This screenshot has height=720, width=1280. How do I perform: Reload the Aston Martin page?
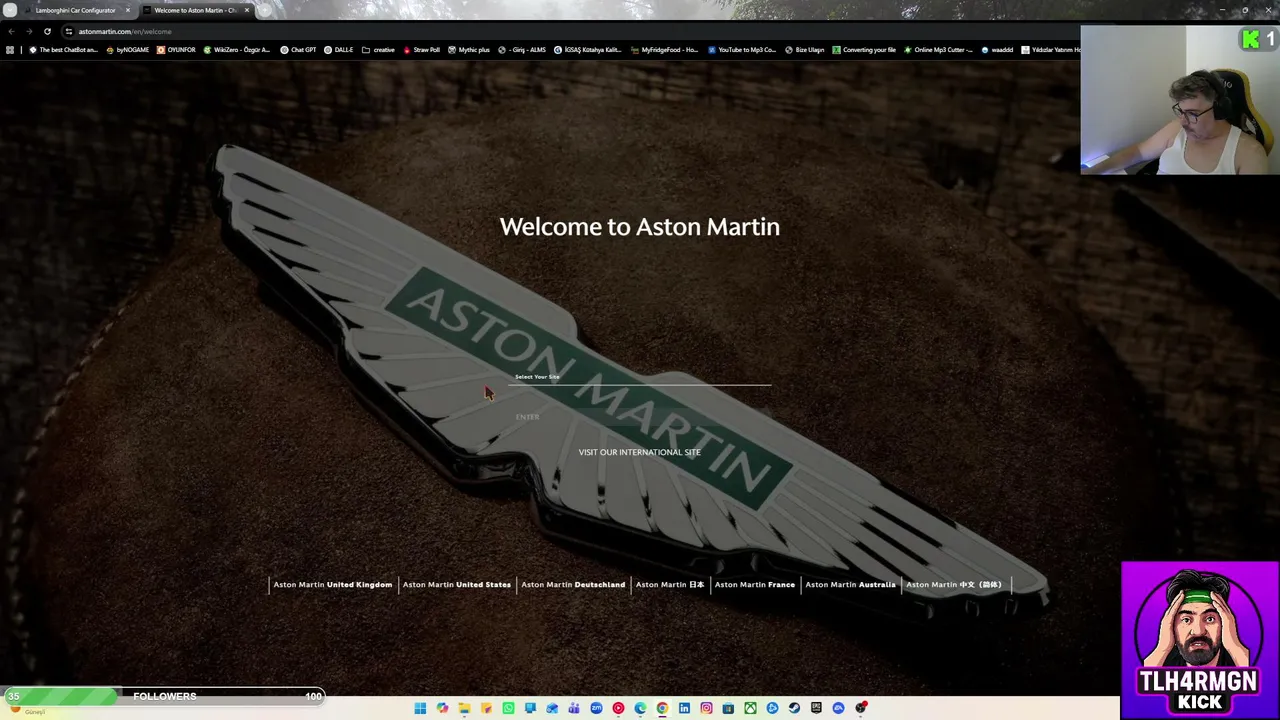coord(47,31)
